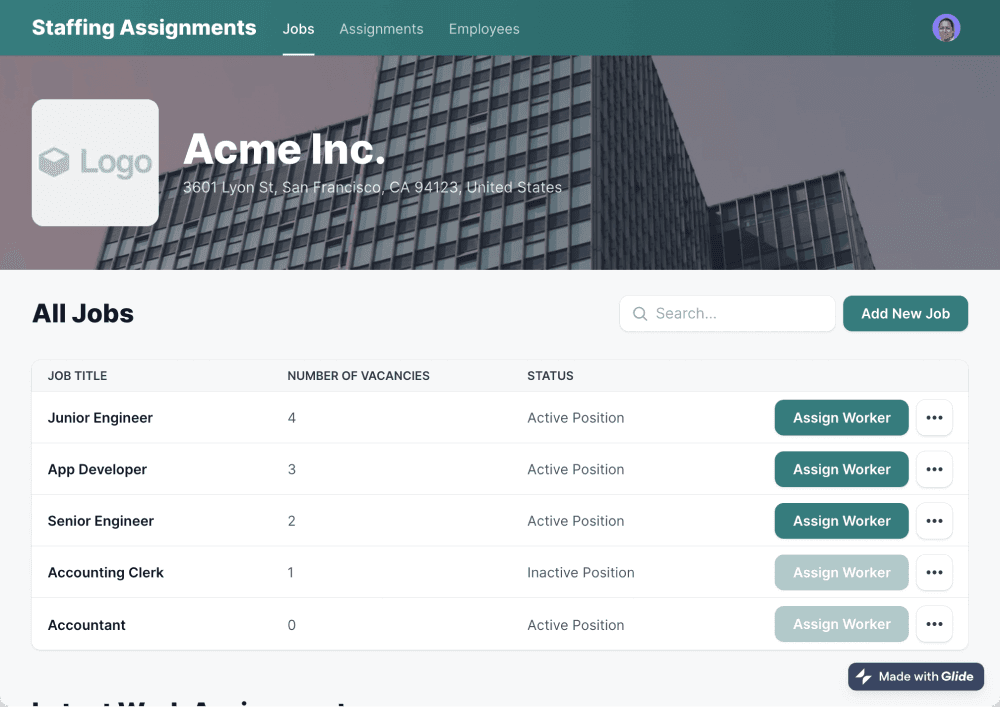Focus the Search jobs input field

coord(727,314)
